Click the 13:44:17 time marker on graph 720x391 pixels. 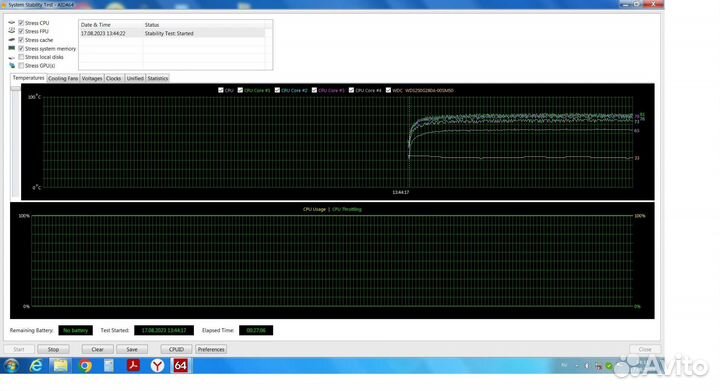400,192
